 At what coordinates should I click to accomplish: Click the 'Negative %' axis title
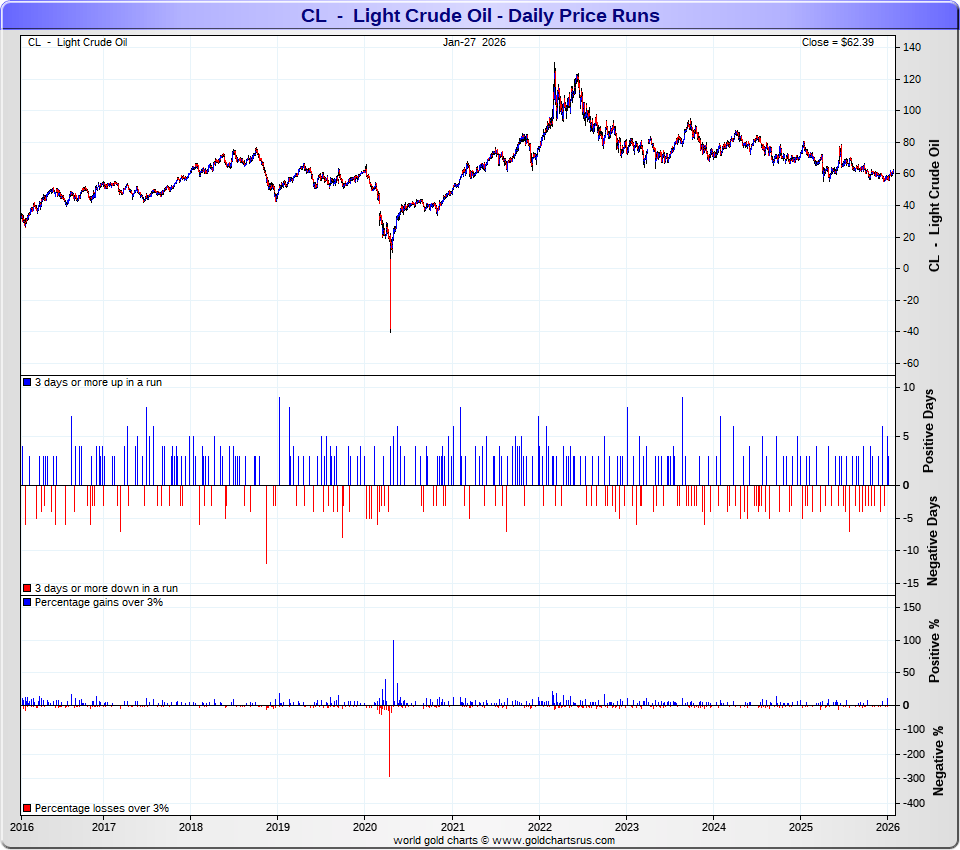pyautogui.click(x=937, y=761)
